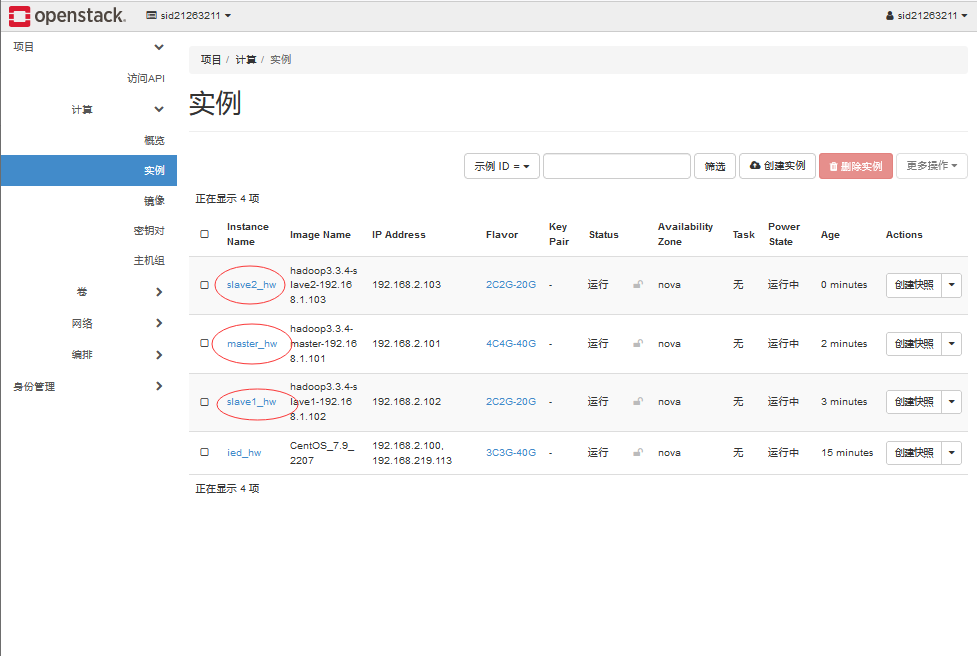977x656 pixels.
Task: Open the 2C2G-20G flavor of slave1_hw
Action: 510,402
